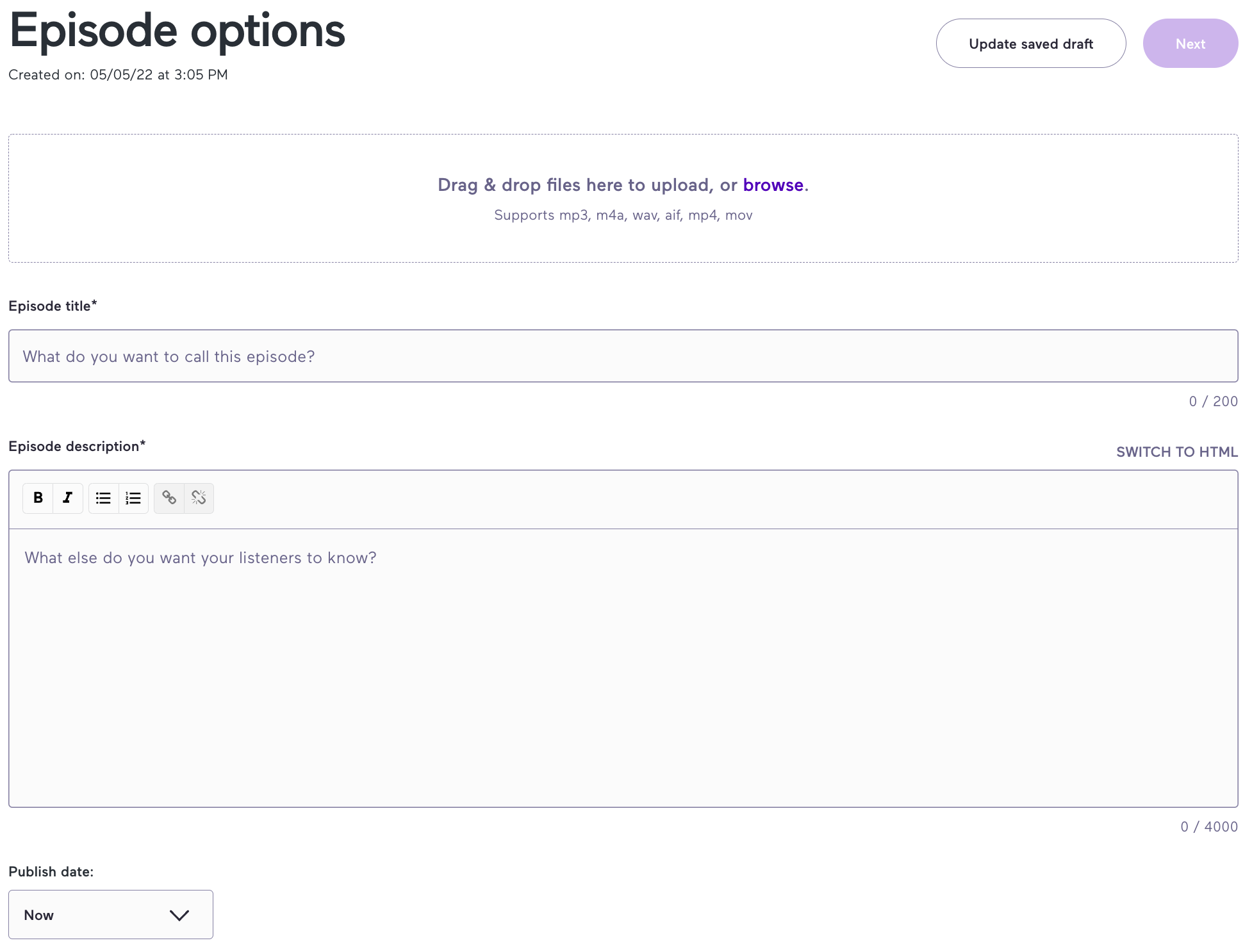The image size is (1252, 952).
Task: Click the Publish date label
Action: pos(51,872)
